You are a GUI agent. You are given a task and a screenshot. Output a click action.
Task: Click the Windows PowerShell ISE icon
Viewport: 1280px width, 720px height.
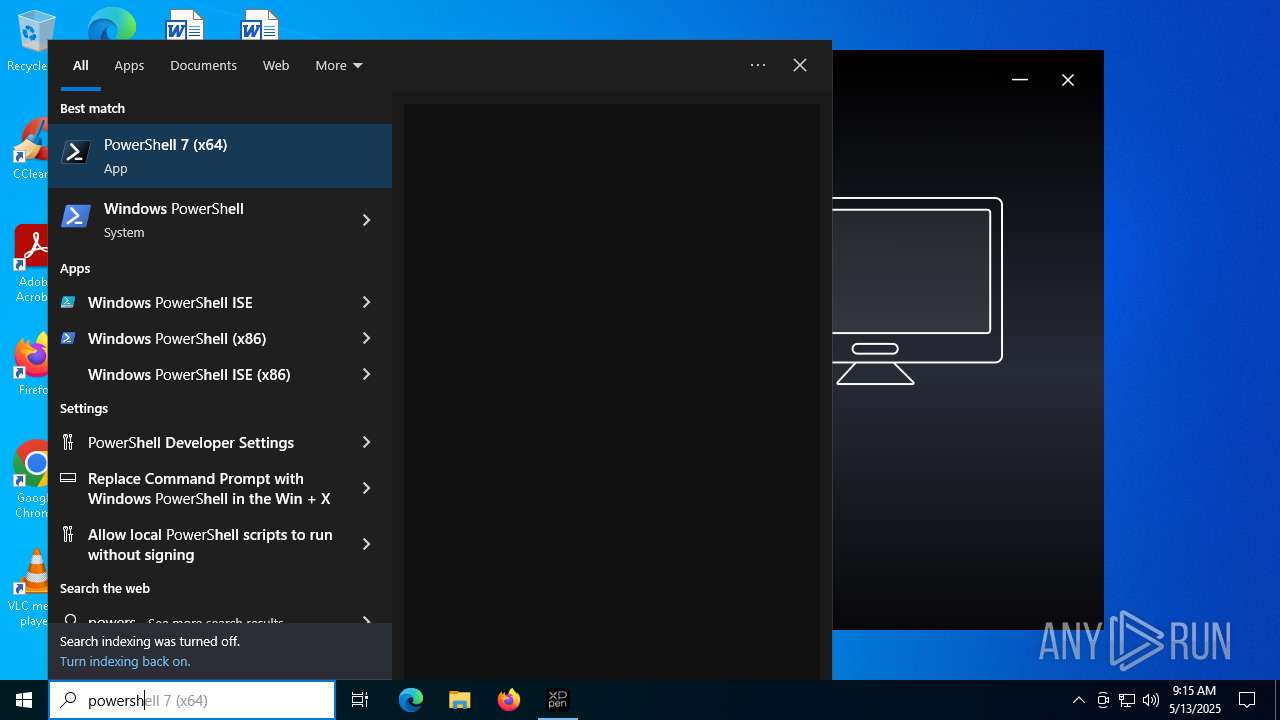68,302
